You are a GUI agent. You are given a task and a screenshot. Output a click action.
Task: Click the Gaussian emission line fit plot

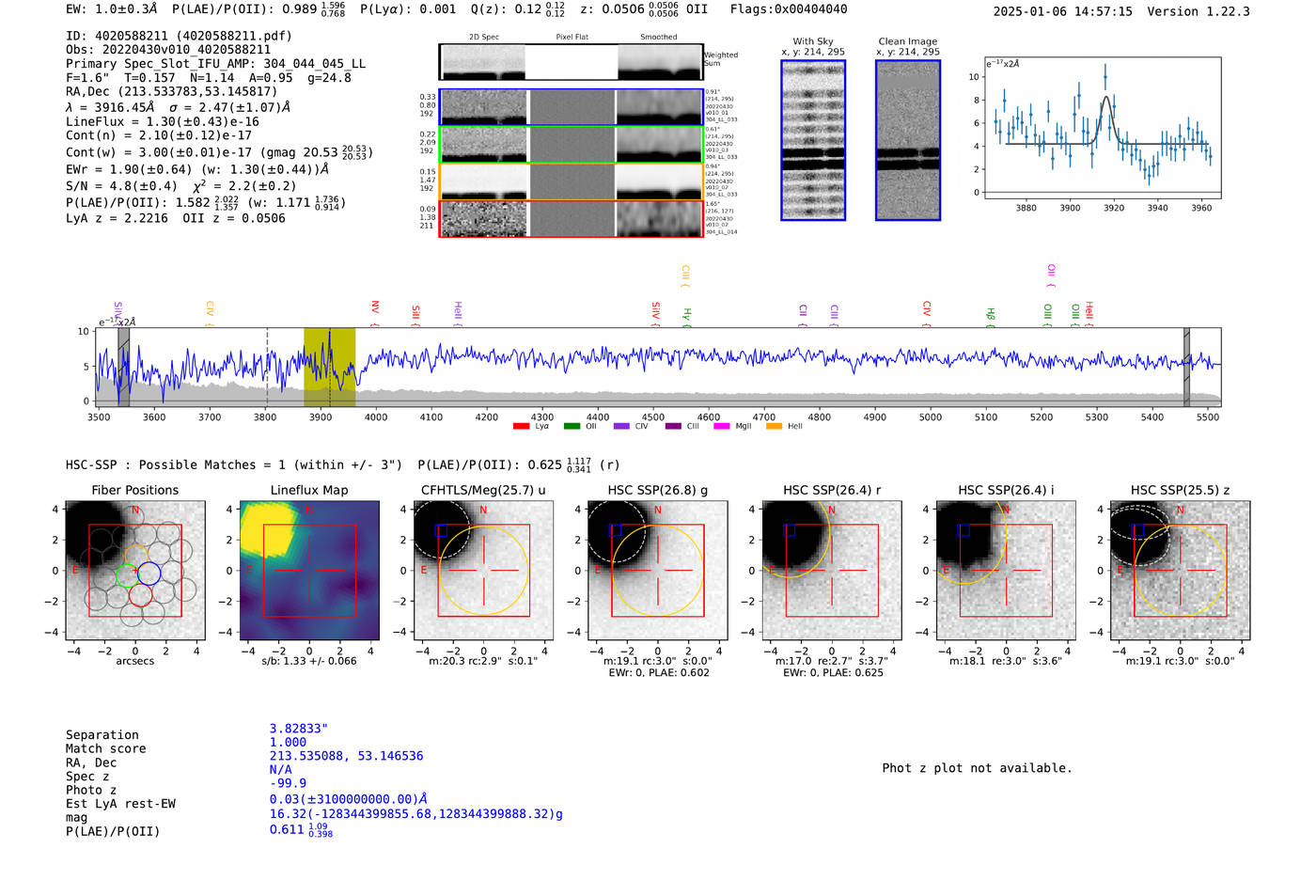(x=1102, y=128)
